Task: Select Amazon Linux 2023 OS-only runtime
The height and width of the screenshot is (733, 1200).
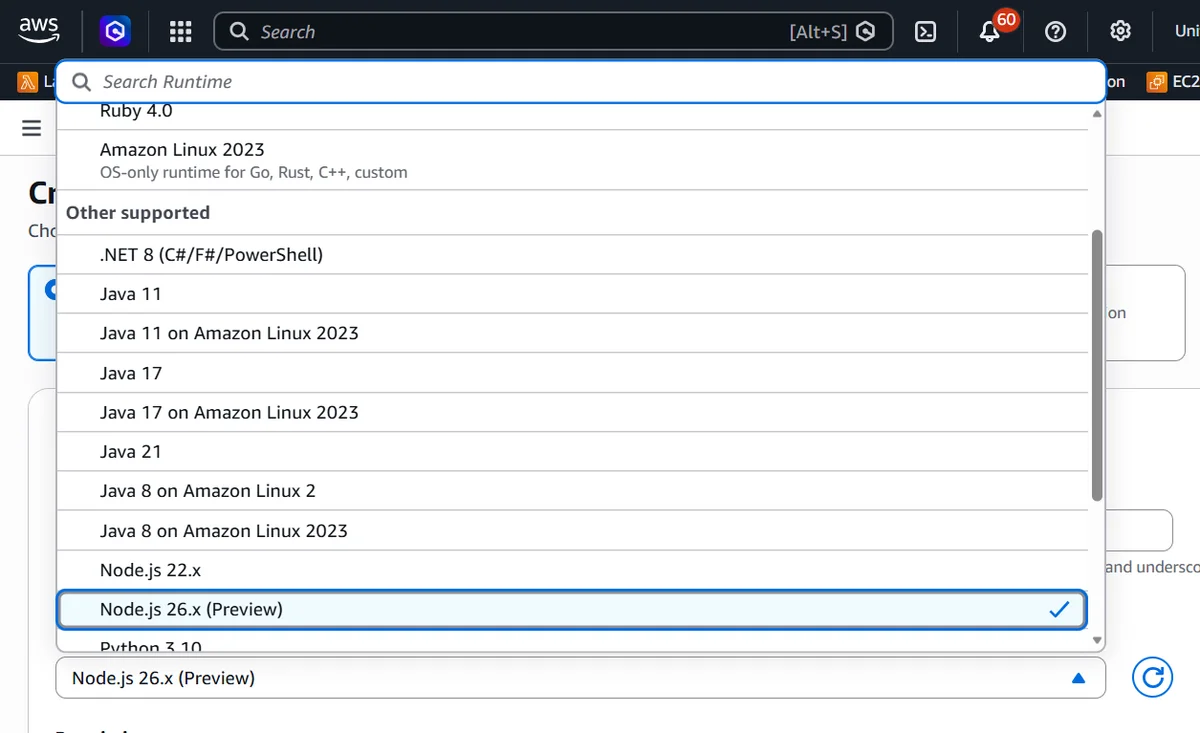Action: point(572,160)
